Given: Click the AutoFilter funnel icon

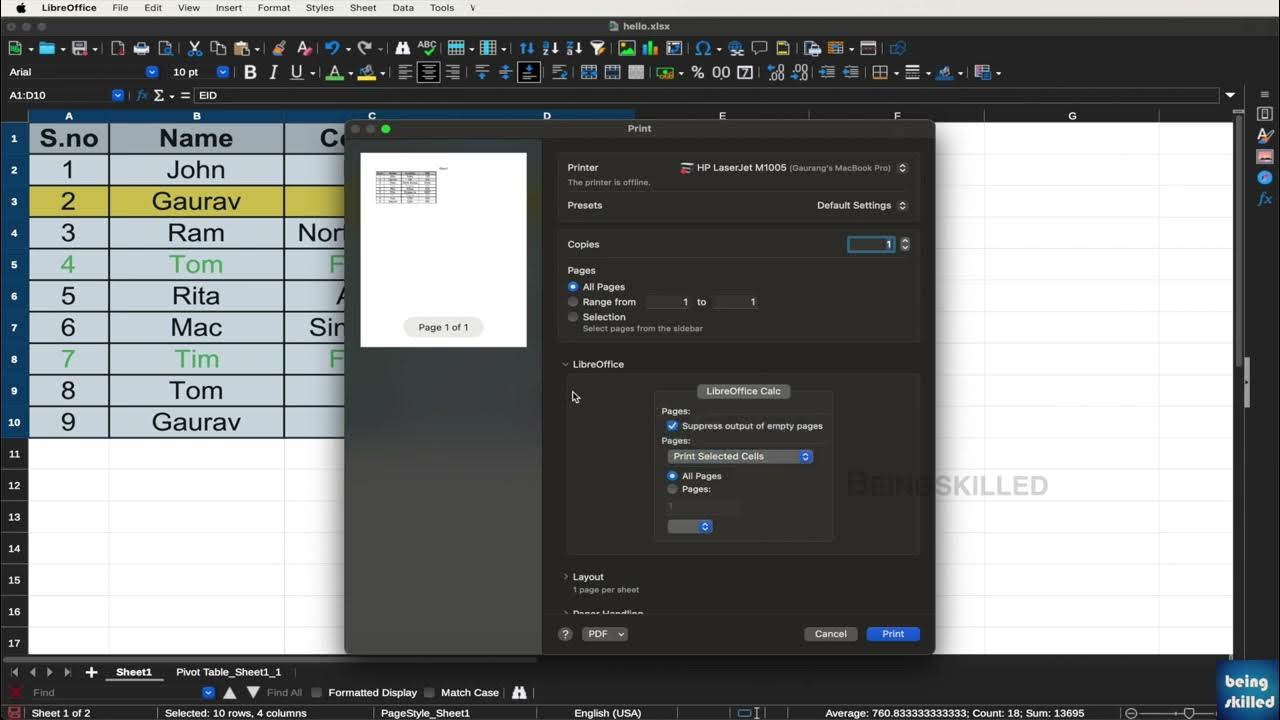Looking at the screenshot, I should point(598,48).
